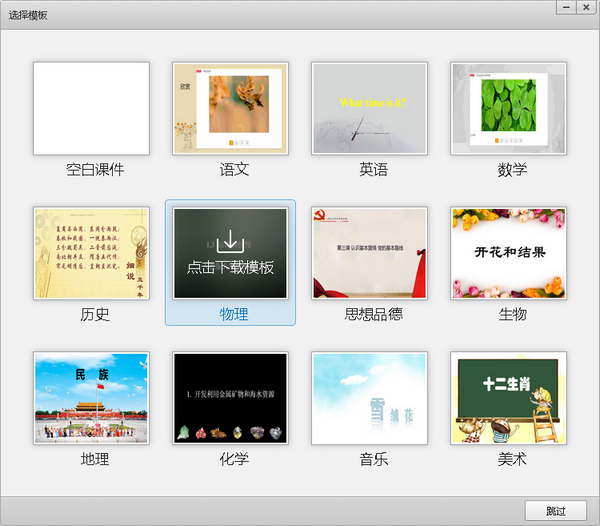The image size is (600, 526).
Task: Click the 思想品德 caption text
Action: pos(373,314)
